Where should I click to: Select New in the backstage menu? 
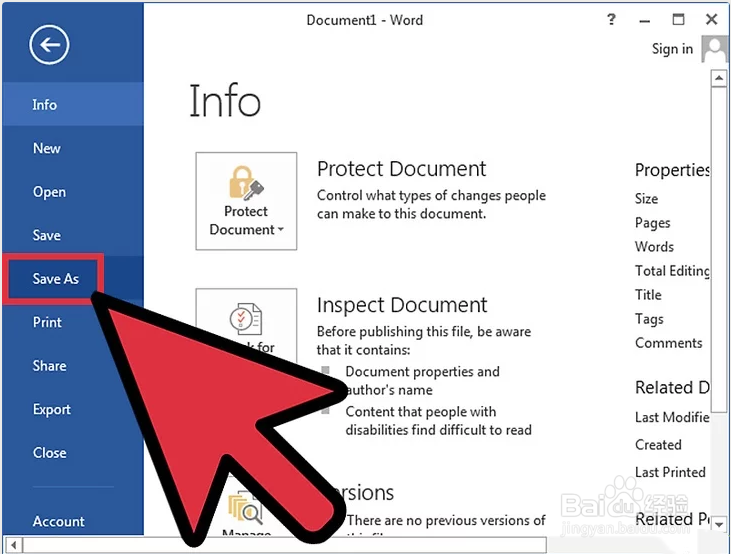73,148
